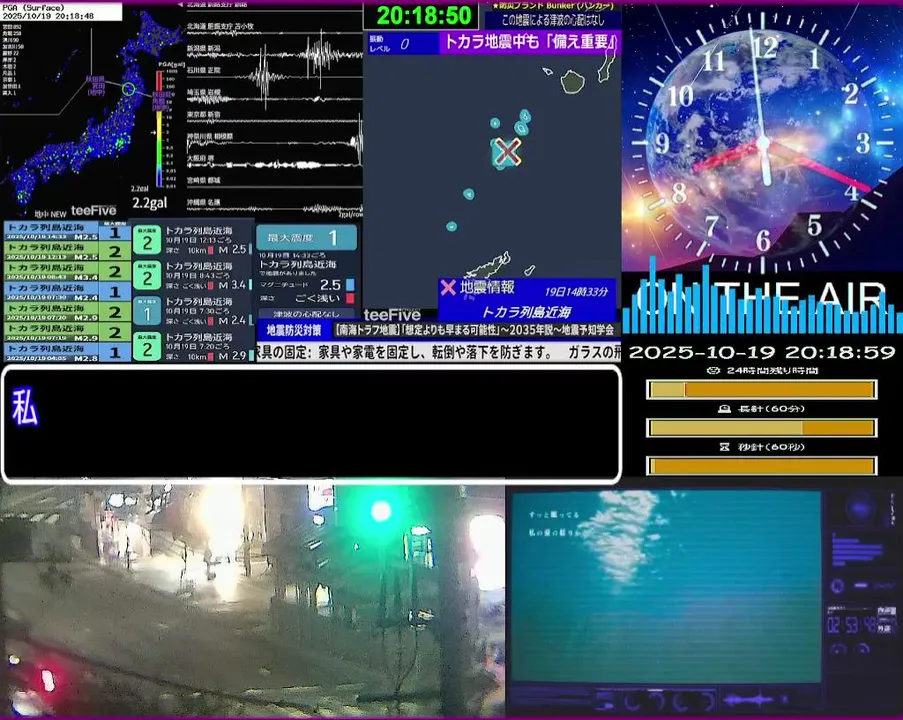Click the blue square next to magnitude 2.5
903x720 pixels.
click(x=350, y=285)
